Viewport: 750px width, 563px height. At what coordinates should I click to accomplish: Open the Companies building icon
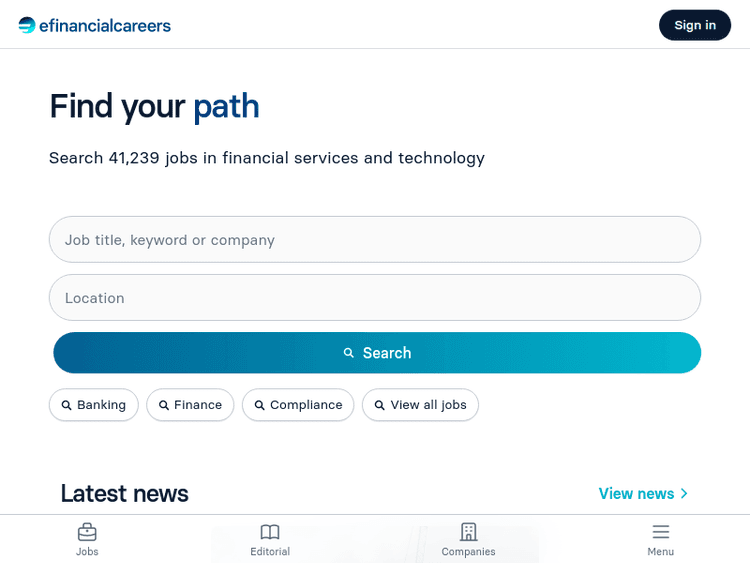click(x=468, y=532)
